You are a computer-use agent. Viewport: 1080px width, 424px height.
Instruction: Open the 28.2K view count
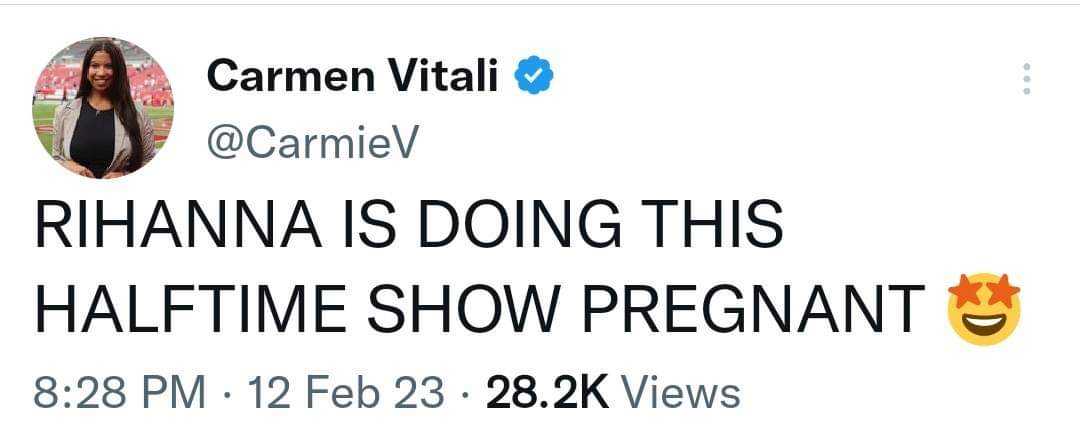tap(546, 391)
